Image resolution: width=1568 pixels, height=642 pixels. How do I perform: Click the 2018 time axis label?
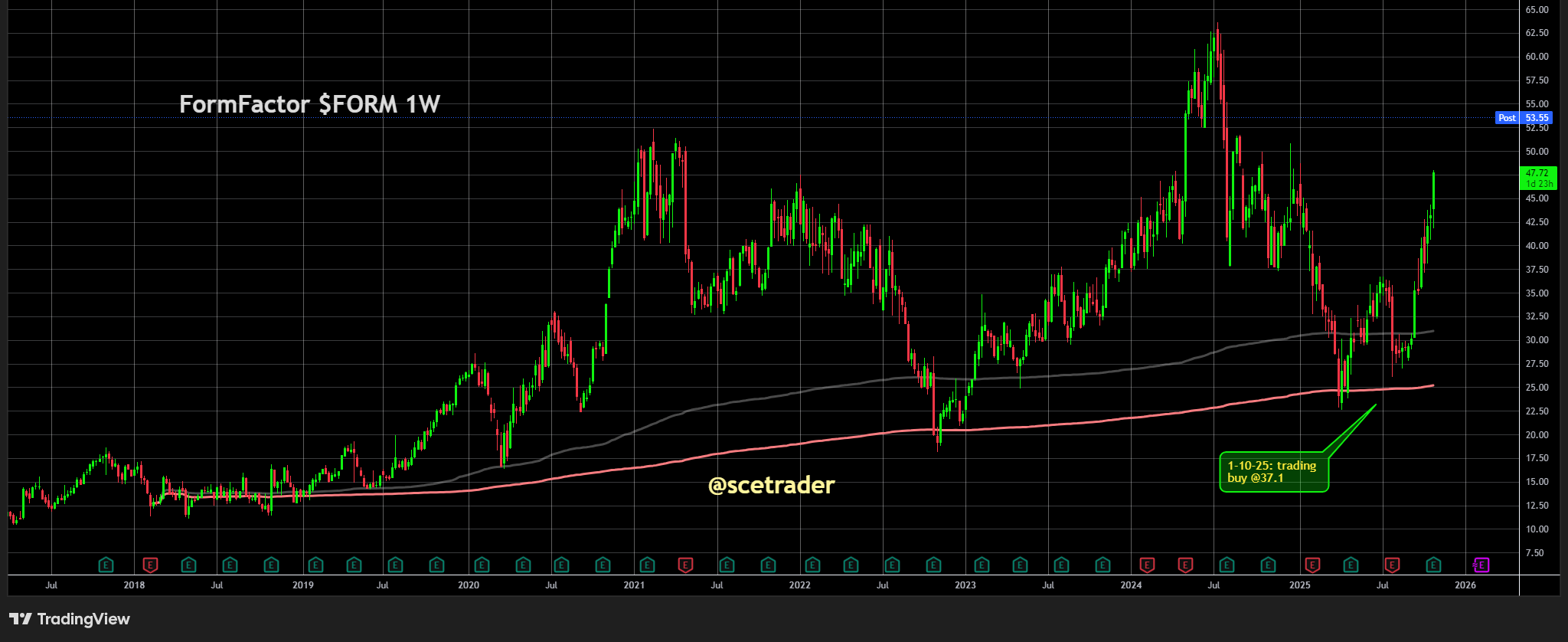[134, 585]
